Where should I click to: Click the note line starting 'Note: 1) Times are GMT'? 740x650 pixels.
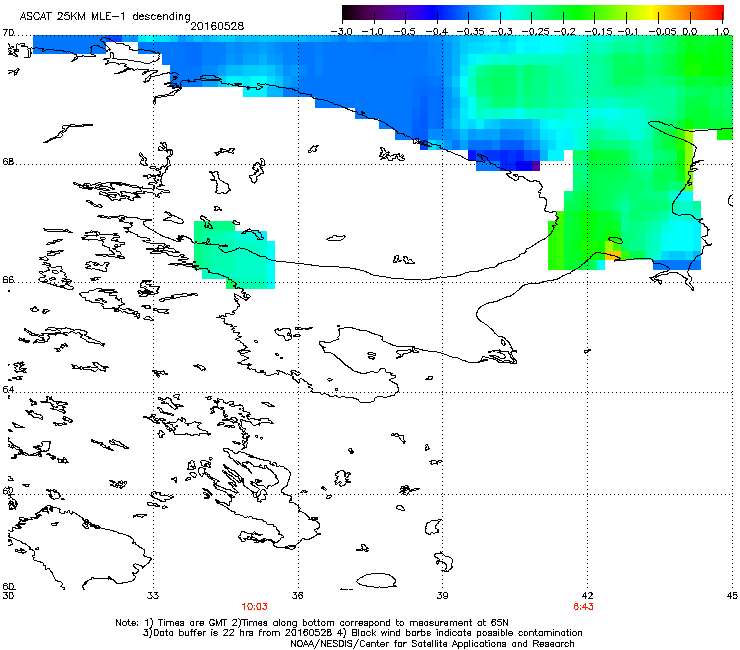pos(312,623)
